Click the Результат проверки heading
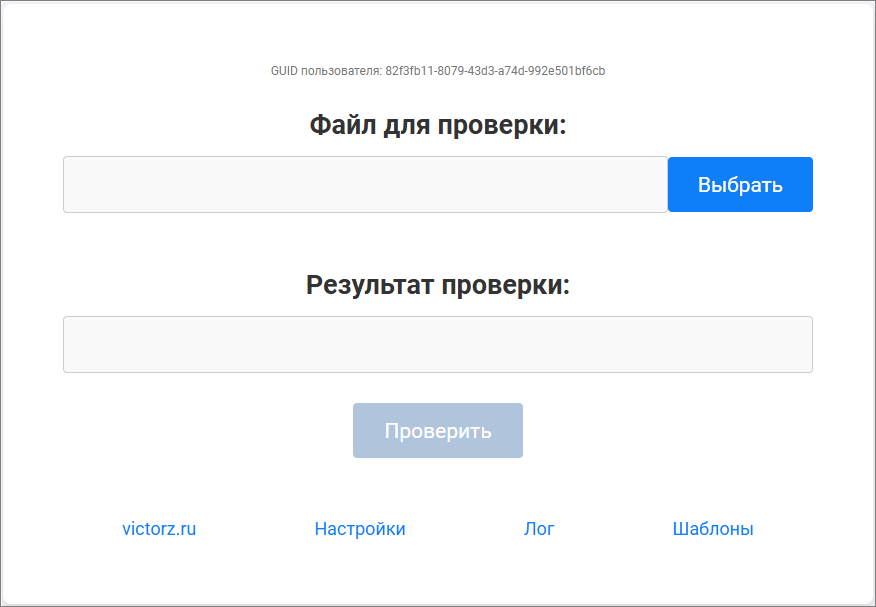Viewport: 876px width, 607px height. [x=438, y=285]
